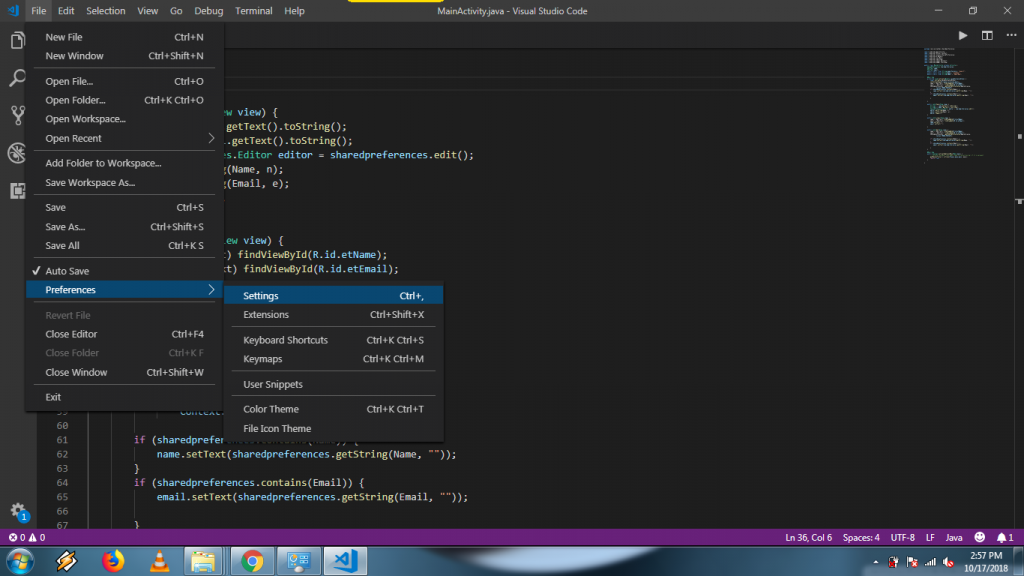This screenshot has height=576, width=1024.
Task: Click the Split Editor icon
Action: 987,35
